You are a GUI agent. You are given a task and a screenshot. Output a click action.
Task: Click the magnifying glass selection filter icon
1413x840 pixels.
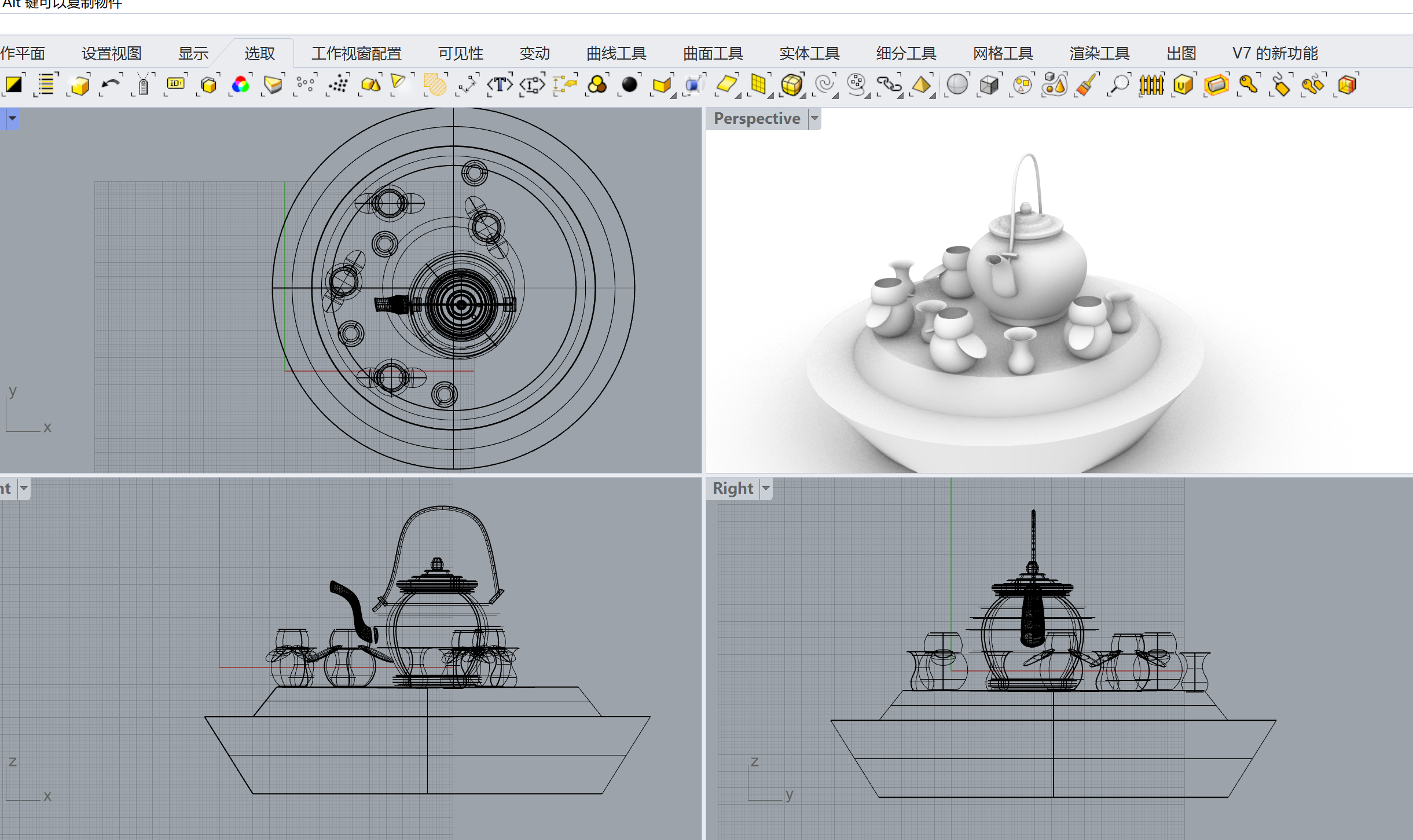pos(1120,85)
